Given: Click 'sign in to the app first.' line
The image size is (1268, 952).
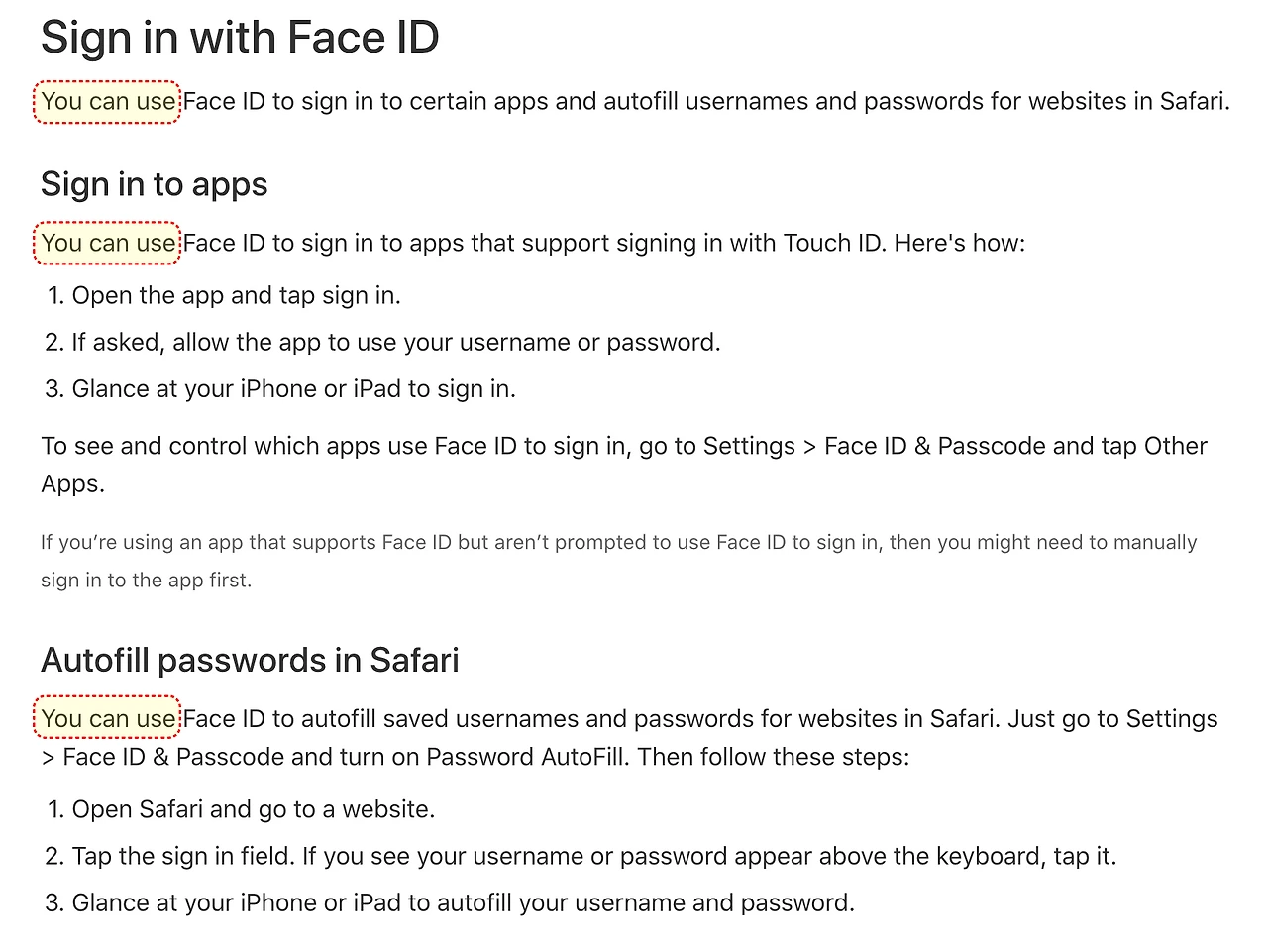Looking at the screenshot, I should click(147, 581).
